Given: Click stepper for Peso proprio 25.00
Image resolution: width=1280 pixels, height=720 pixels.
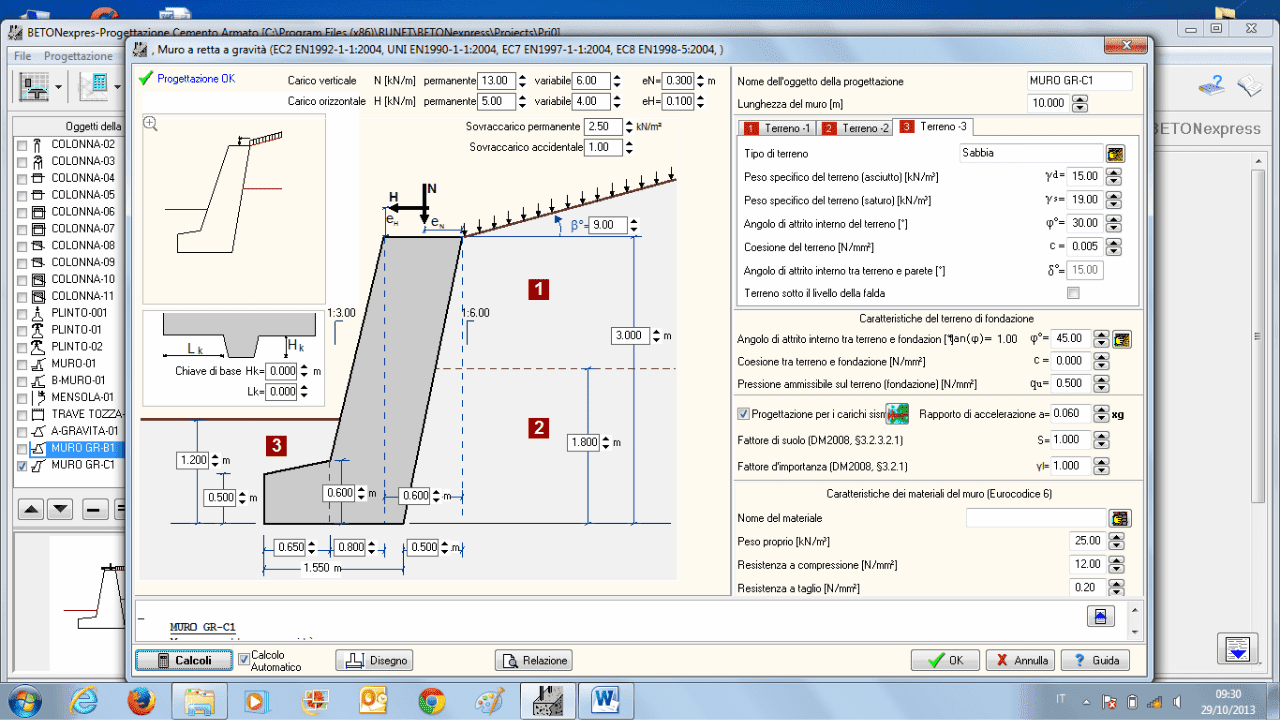Looking at the screenshot, I should (1114, 541).
